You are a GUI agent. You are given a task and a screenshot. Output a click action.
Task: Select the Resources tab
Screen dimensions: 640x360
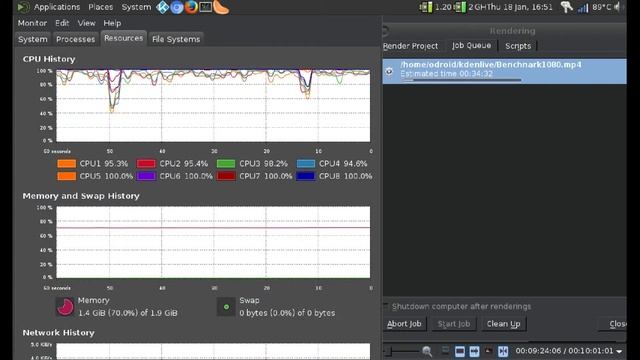(124, 38)
